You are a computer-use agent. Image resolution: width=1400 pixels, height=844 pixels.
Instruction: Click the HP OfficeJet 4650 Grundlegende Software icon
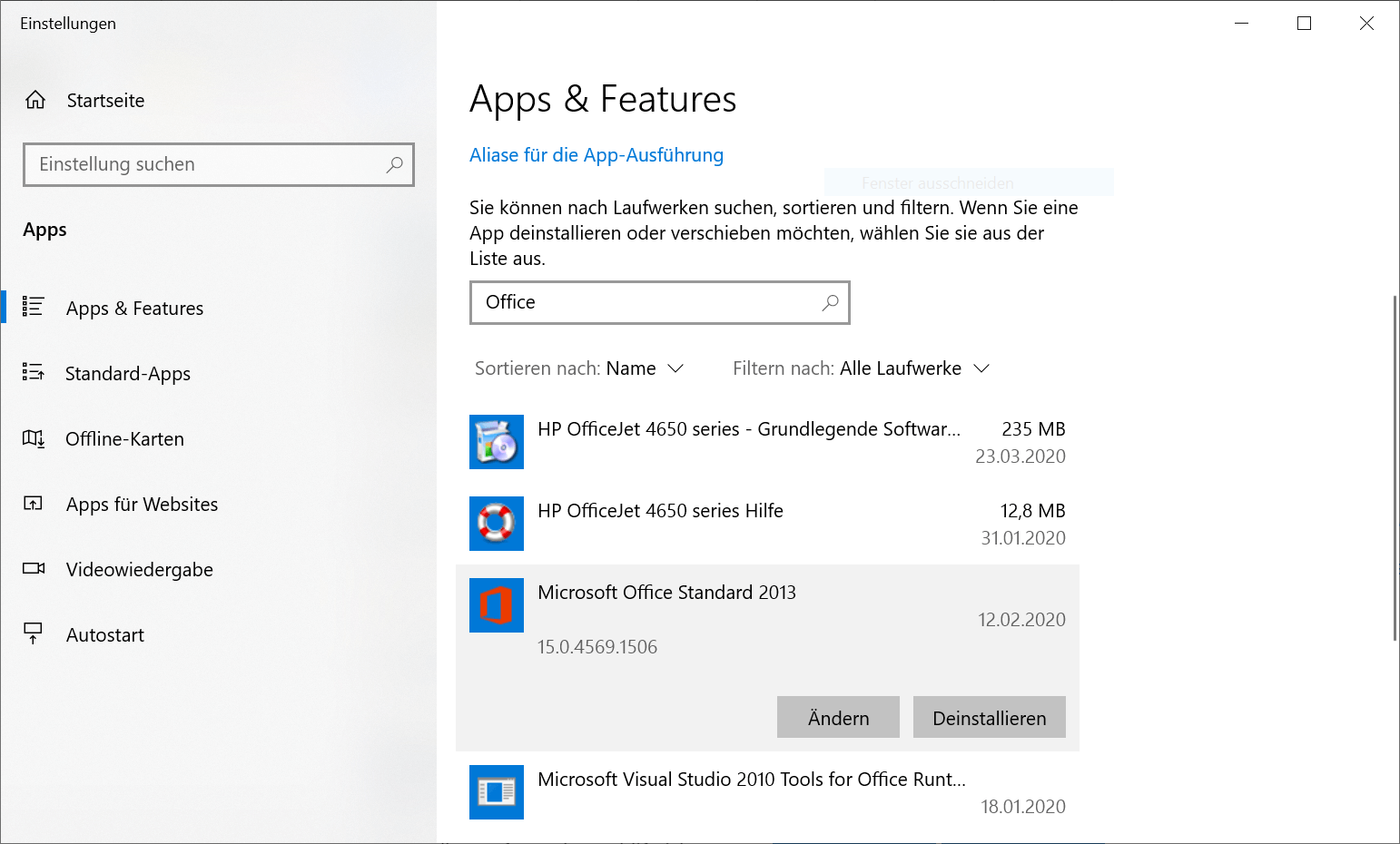tap(497, 442)
